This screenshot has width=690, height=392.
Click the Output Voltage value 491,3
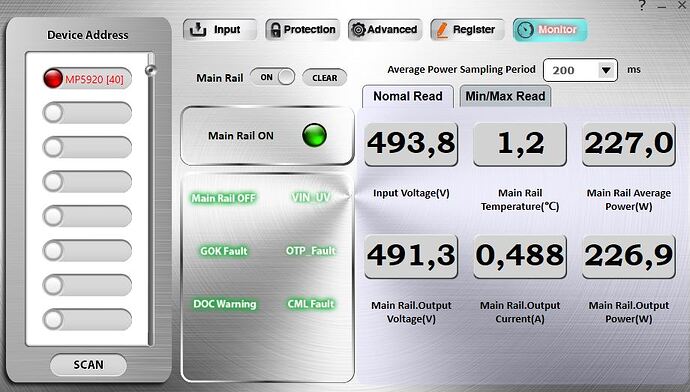pos(411,256)
